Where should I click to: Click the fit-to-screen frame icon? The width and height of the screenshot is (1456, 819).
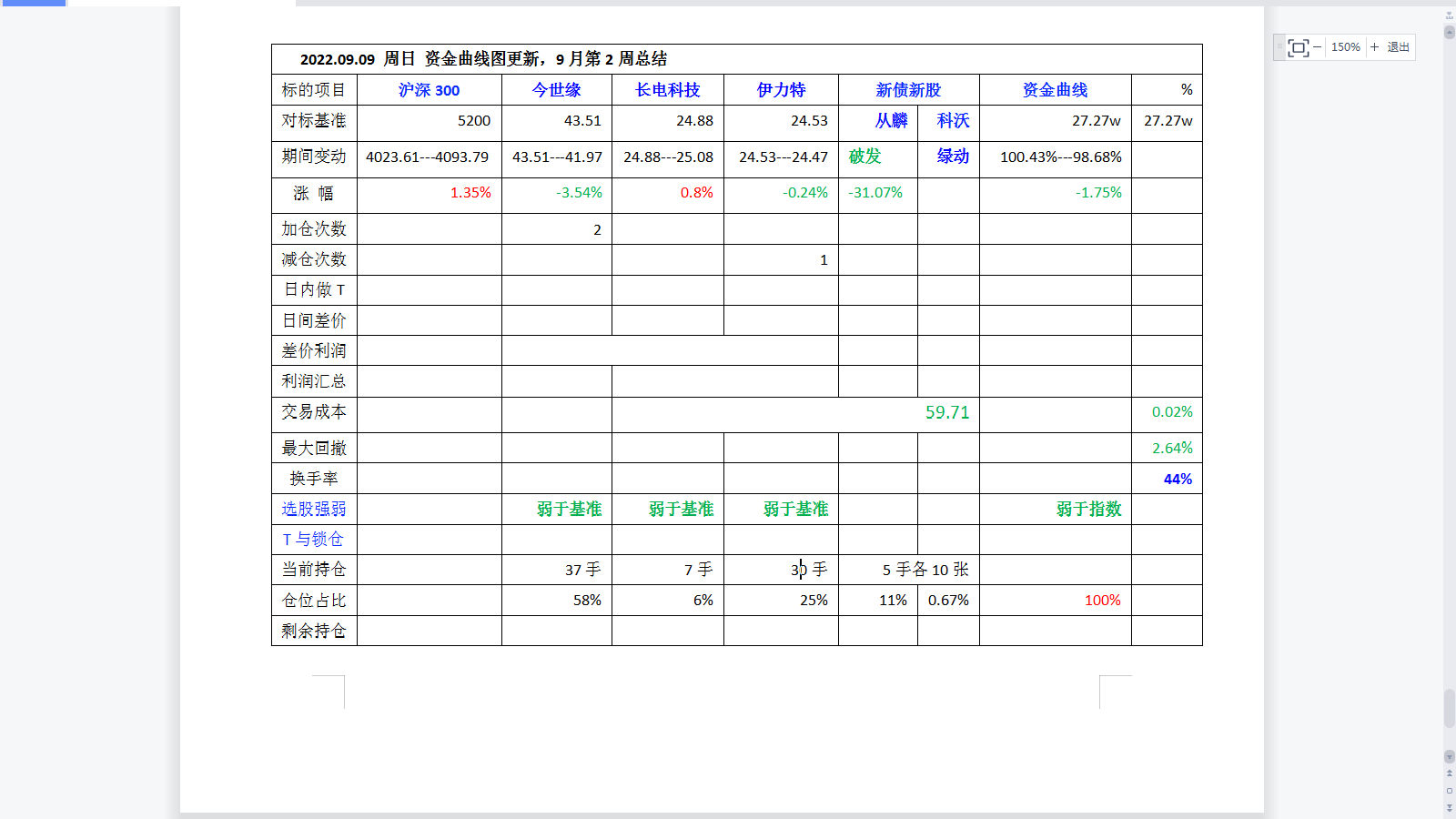(1299, 47)
